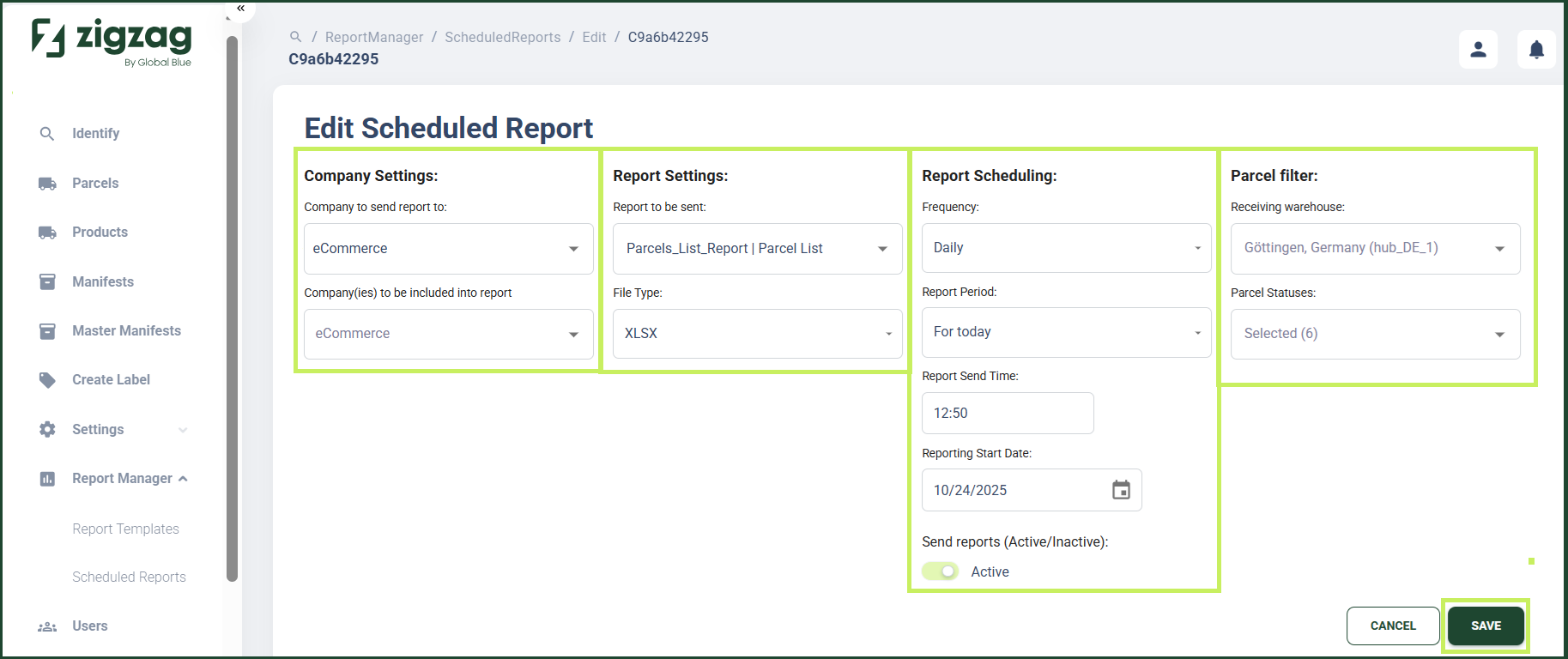Screen dimensions: 1568x659
Task: Go to Users in sidebar
Action: pos(90,626)
